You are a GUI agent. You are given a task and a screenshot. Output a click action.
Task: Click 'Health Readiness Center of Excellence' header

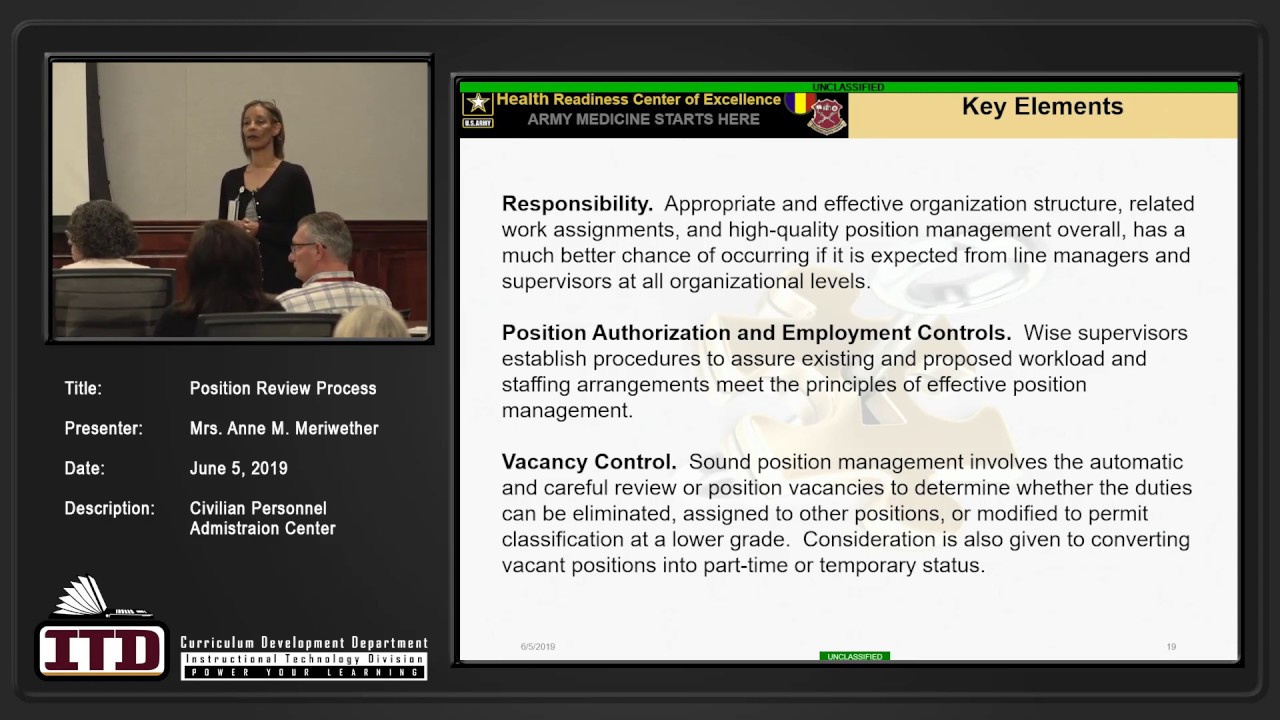pos(638,99)
